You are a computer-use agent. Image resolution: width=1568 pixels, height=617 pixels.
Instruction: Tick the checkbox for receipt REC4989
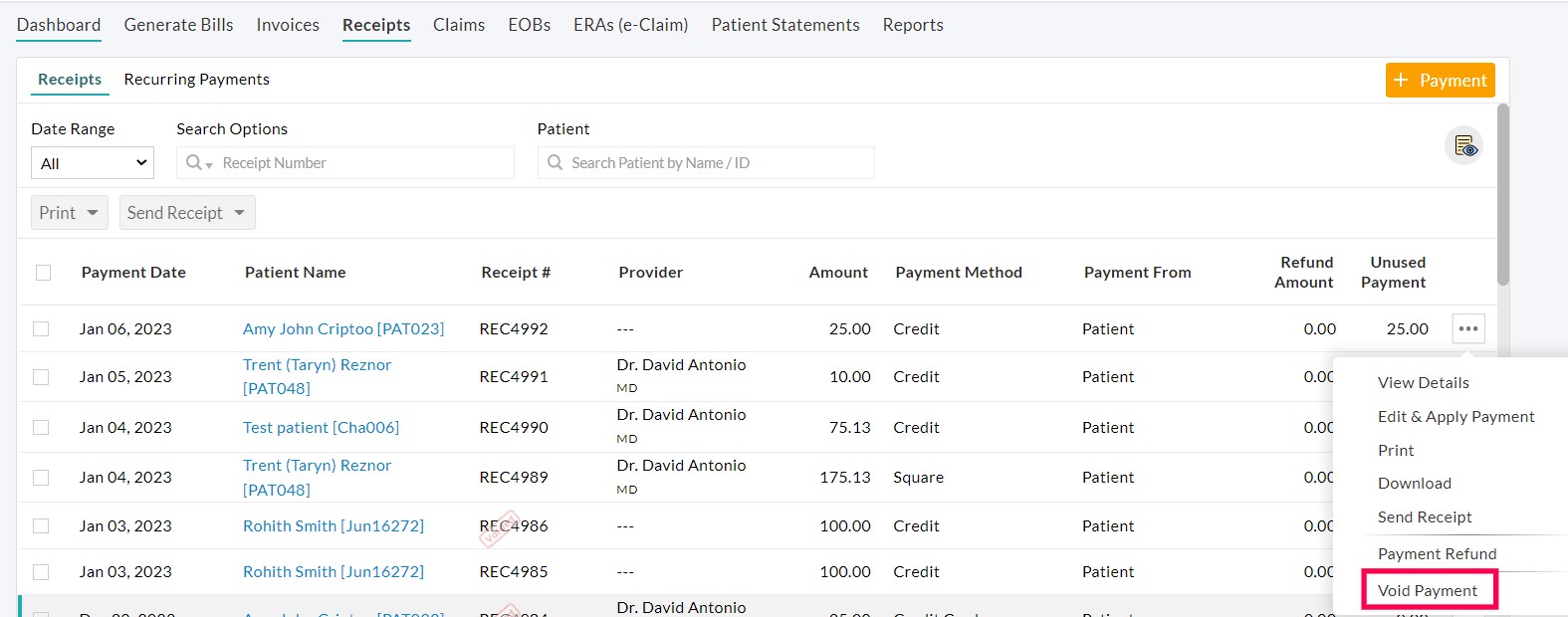[x=41, y=478]
